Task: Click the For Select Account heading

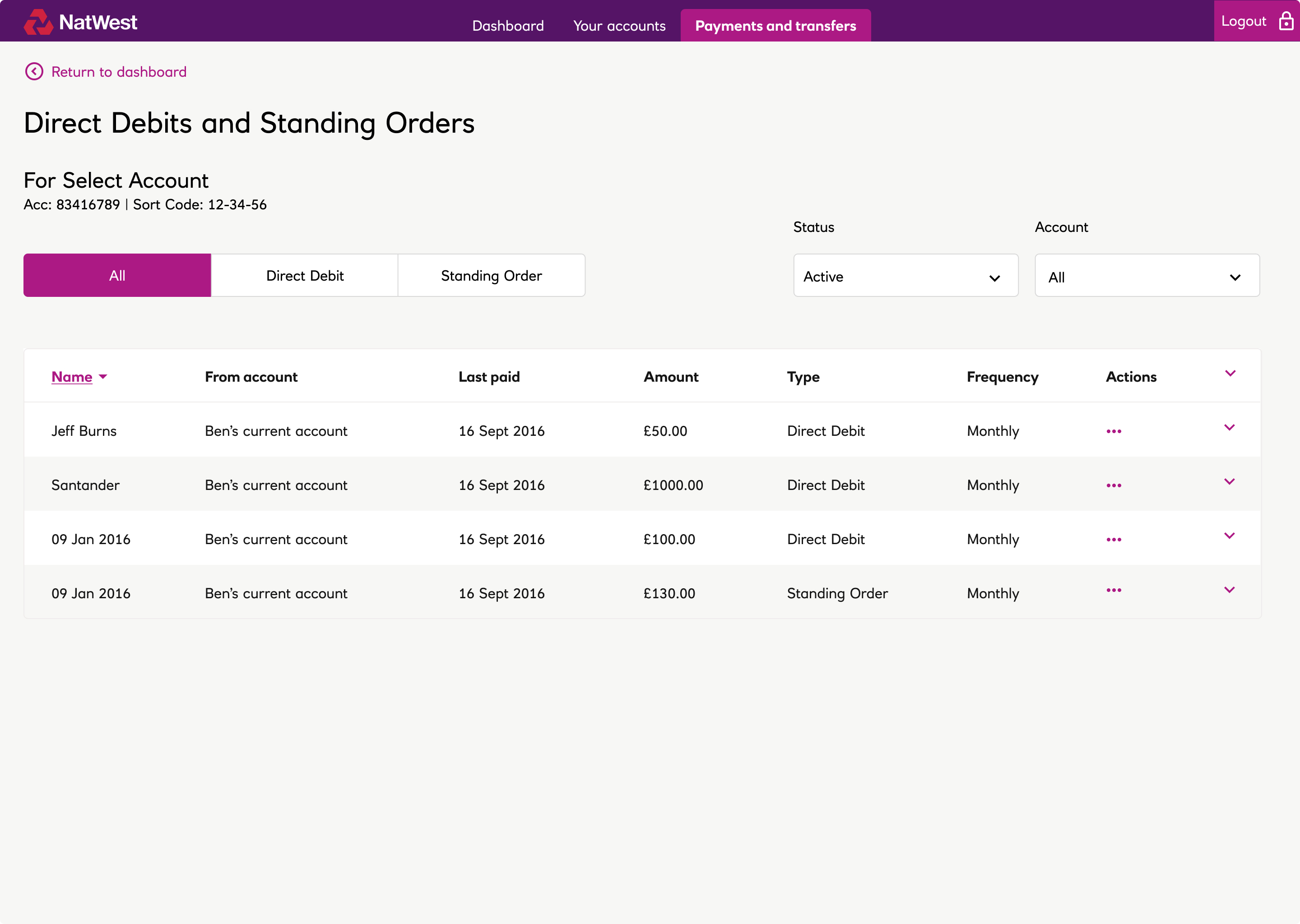Action: [116, 180]
